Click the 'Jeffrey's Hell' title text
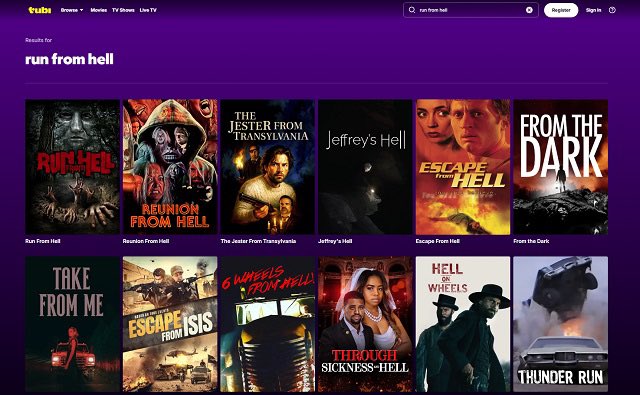Image resolution: width=640 pixels, height=395 pixels. coord(335,241)
